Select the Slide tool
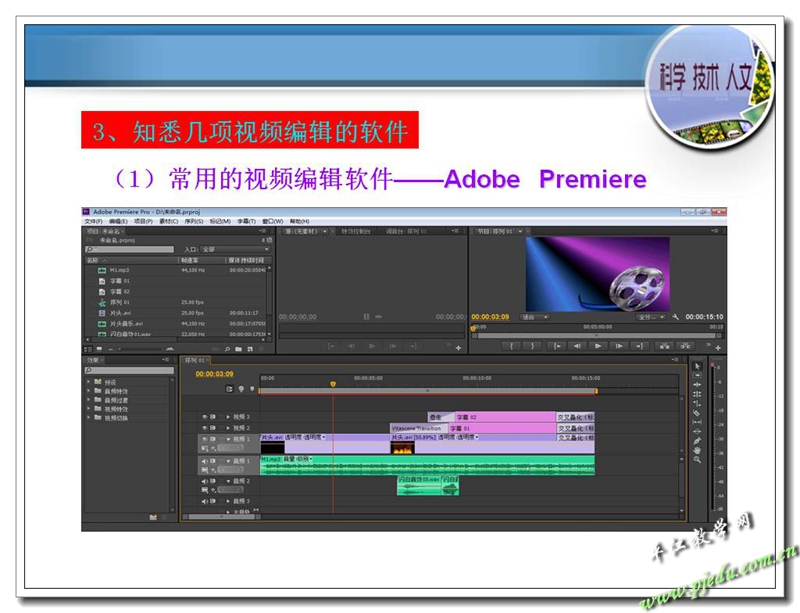The image size is (800, 613). [697, 431]
